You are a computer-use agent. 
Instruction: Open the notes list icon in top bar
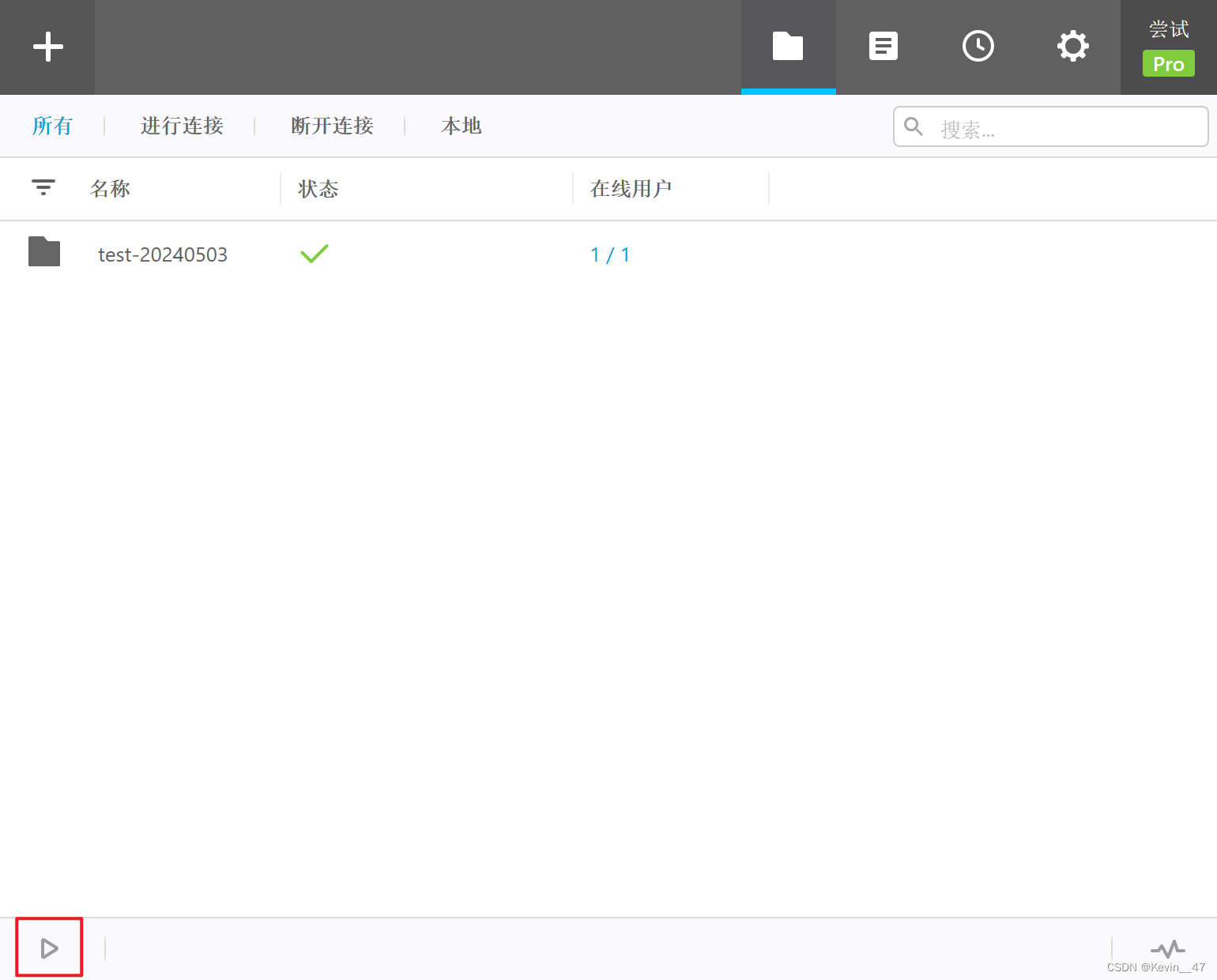(883, 47)
